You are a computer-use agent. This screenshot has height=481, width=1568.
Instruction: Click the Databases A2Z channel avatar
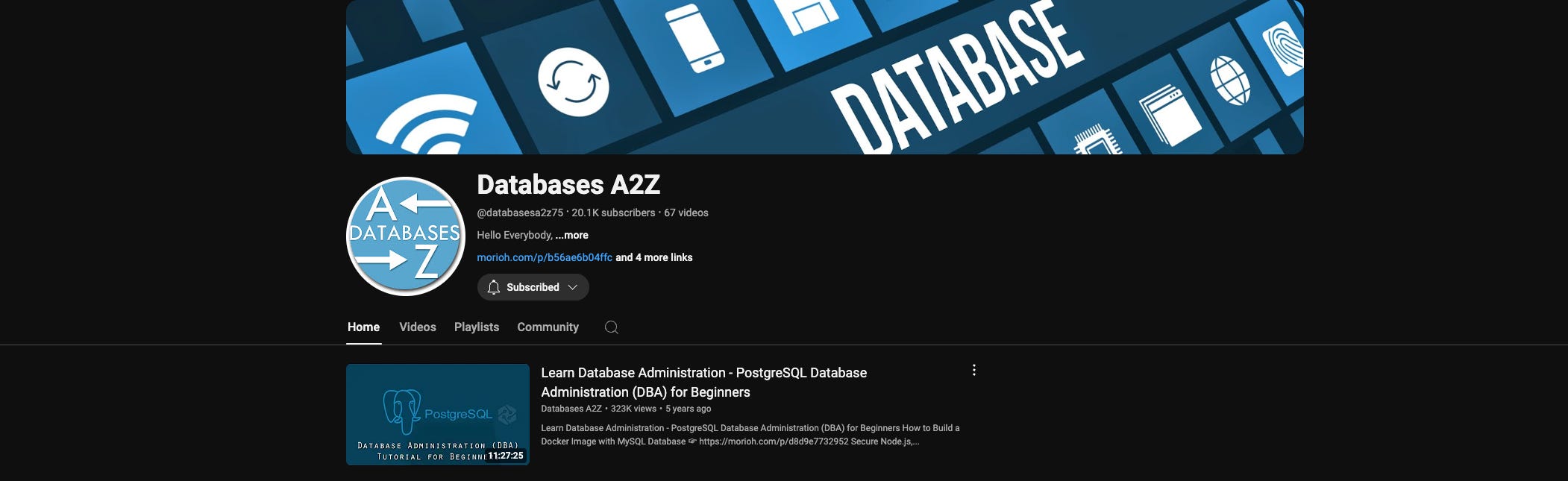pos(406,236)
